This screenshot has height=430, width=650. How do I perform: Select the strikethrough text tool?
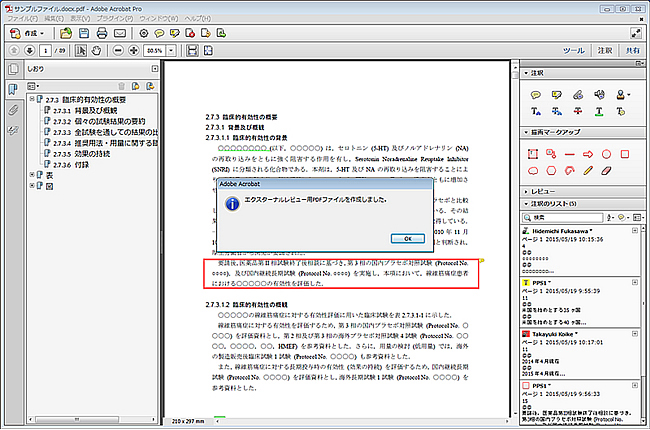pyautogui.click(x=577, y=111)
